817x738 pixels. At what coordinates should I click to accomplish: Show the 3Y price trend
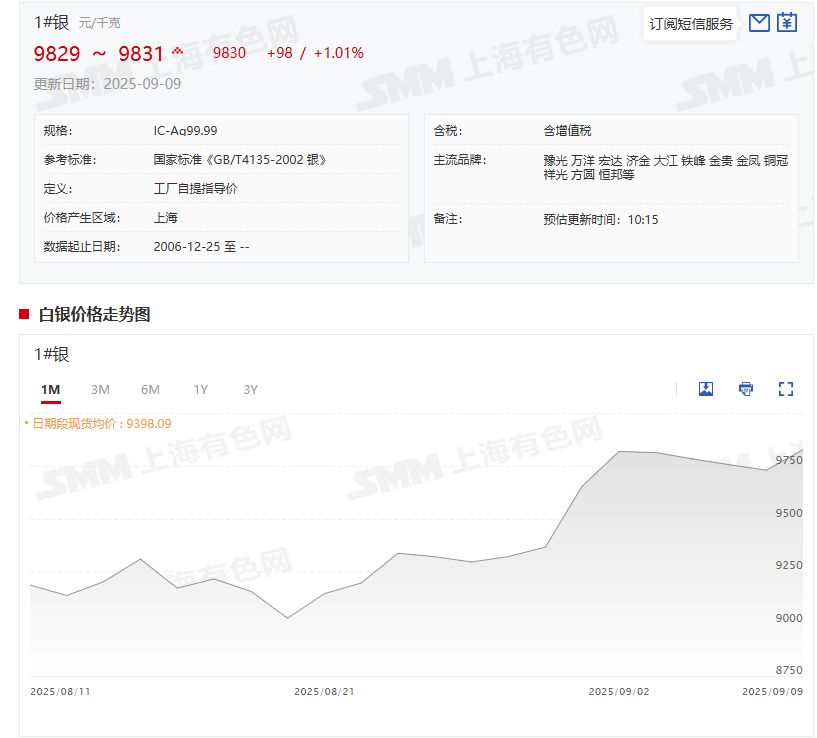250,389
